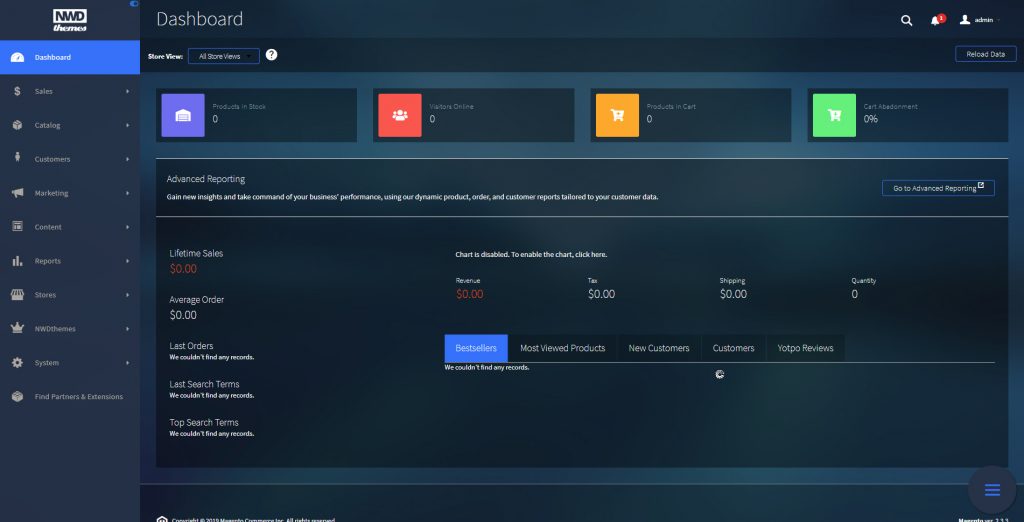Click the NWD themes logo

tap(70, 20)
